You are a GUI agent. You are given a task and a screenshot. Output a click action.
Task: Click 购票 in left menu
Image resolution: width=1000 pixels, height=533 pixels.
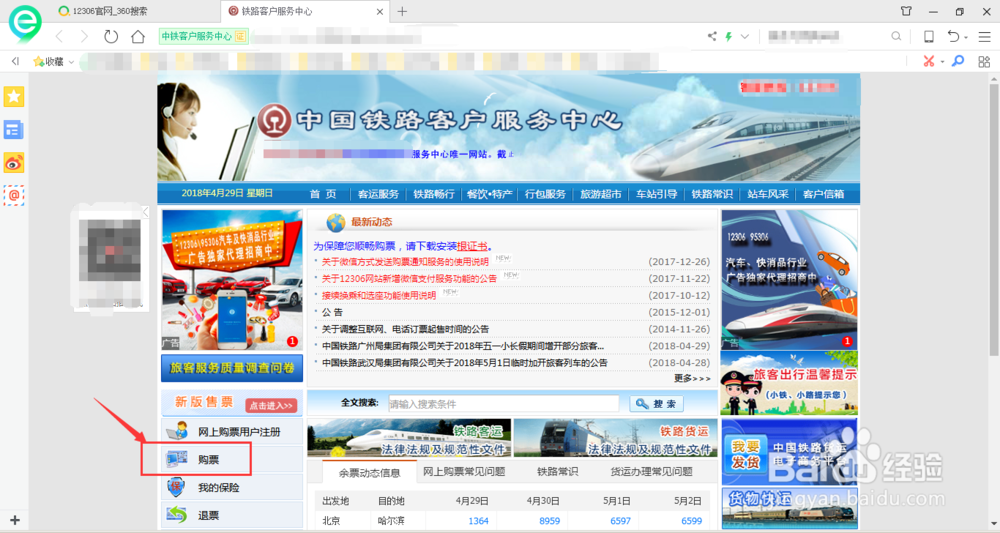click(208, 460)
